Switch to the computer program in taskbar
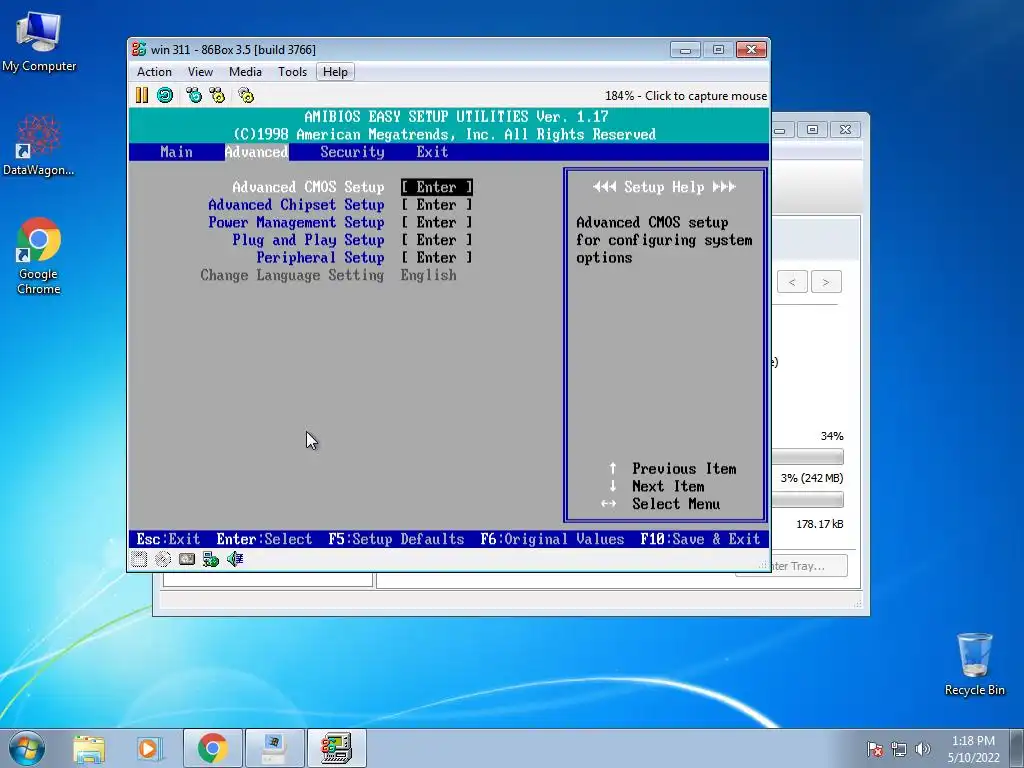 tap(274, 748)
